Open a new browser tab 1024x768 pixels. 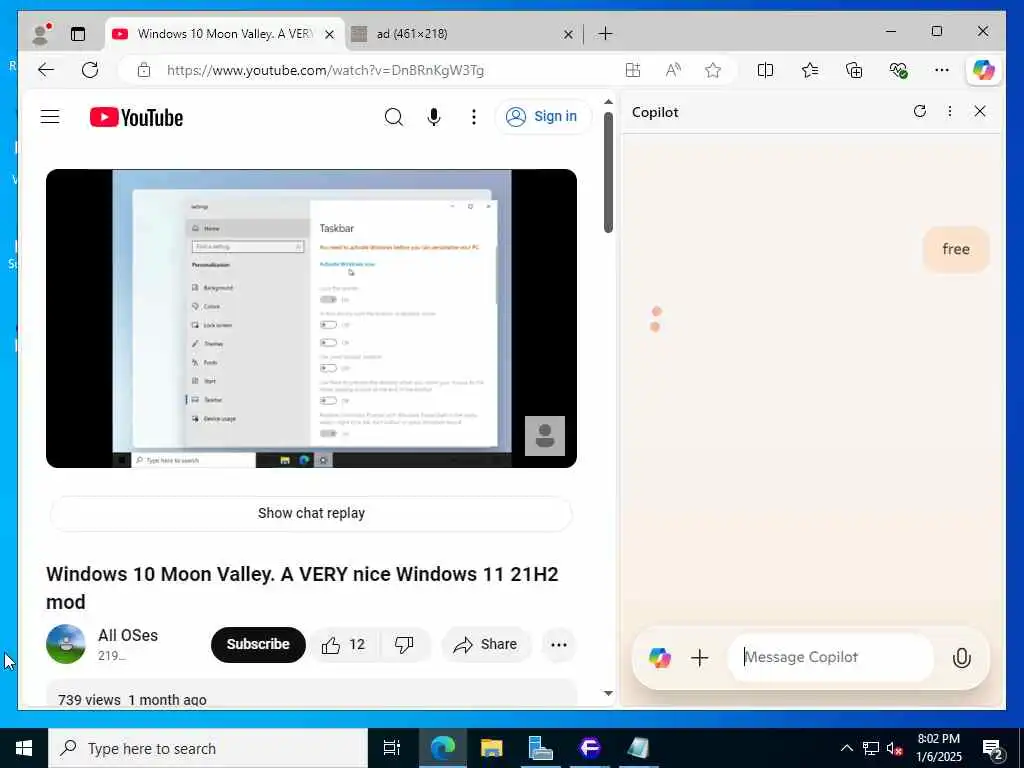605,33
